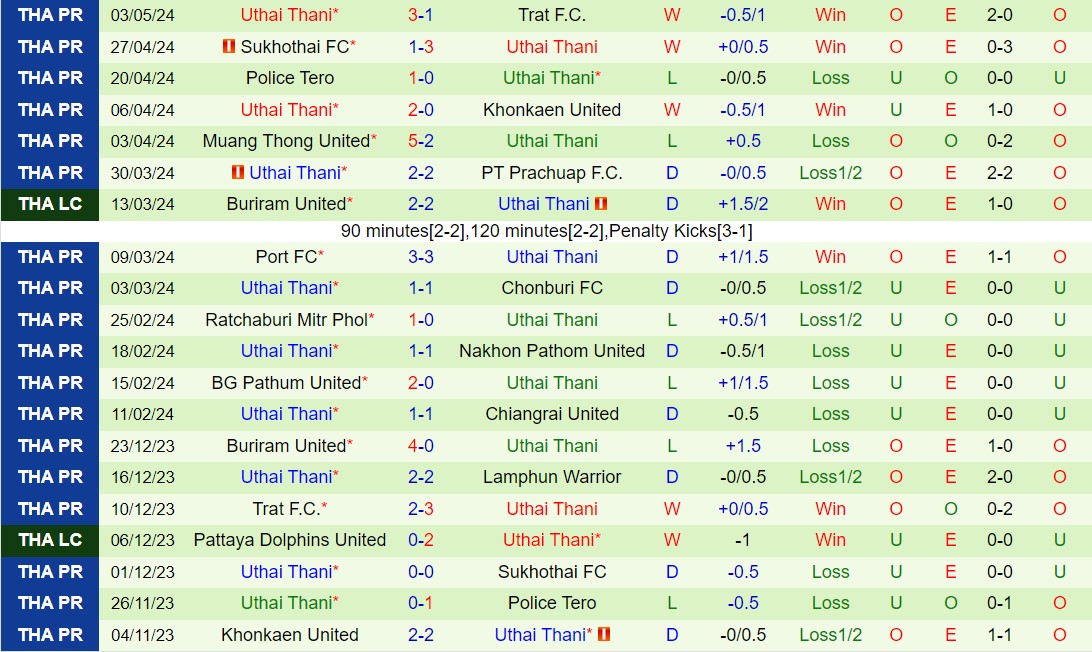The width and height of the screenshot is (1092, 652).
Task: Select the BG Pathum United team name
Action: 286,383
